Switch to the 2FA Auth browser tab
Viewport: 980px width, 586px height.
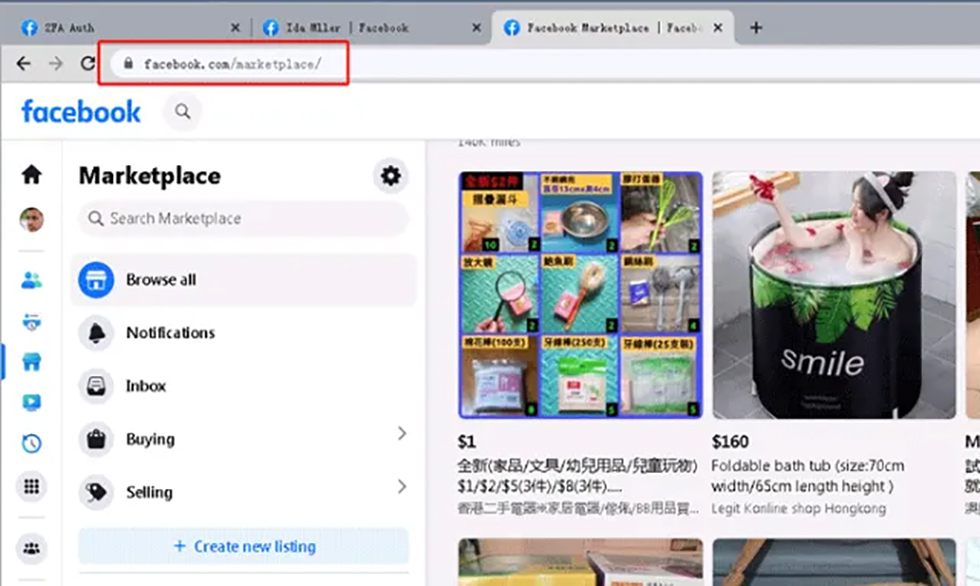120,28
